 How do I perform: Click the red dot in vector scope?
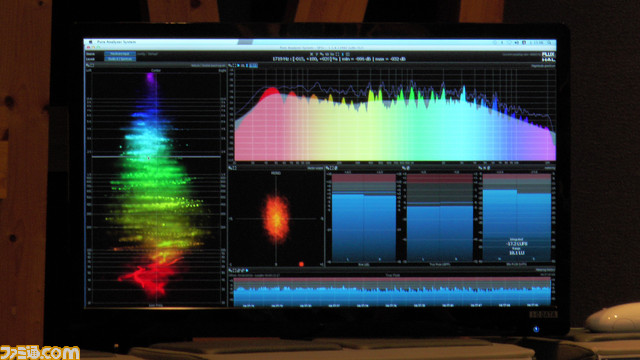[x=301, y=264]
